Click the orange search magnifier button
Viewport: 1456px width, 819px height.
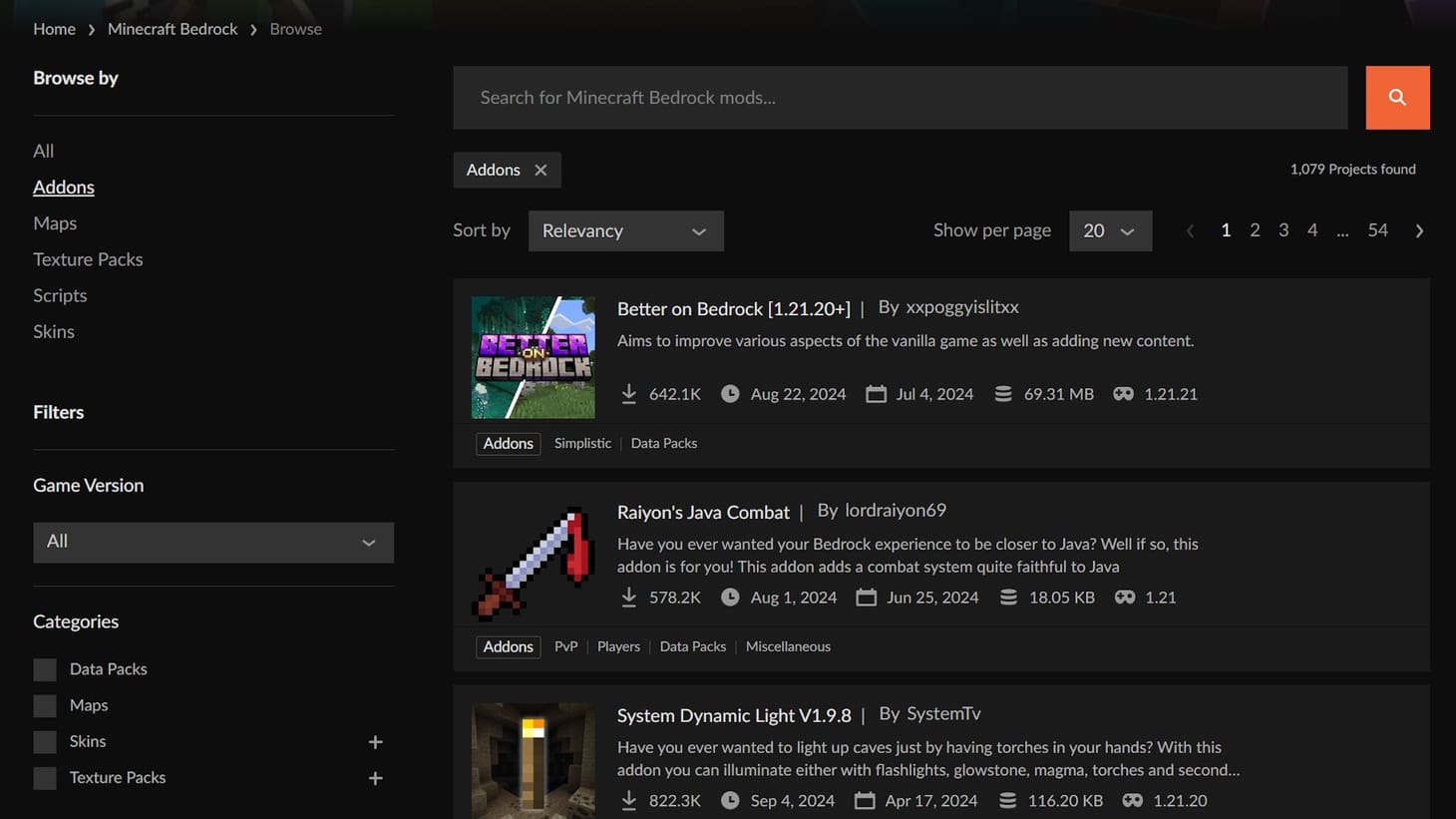[1396, 97]
